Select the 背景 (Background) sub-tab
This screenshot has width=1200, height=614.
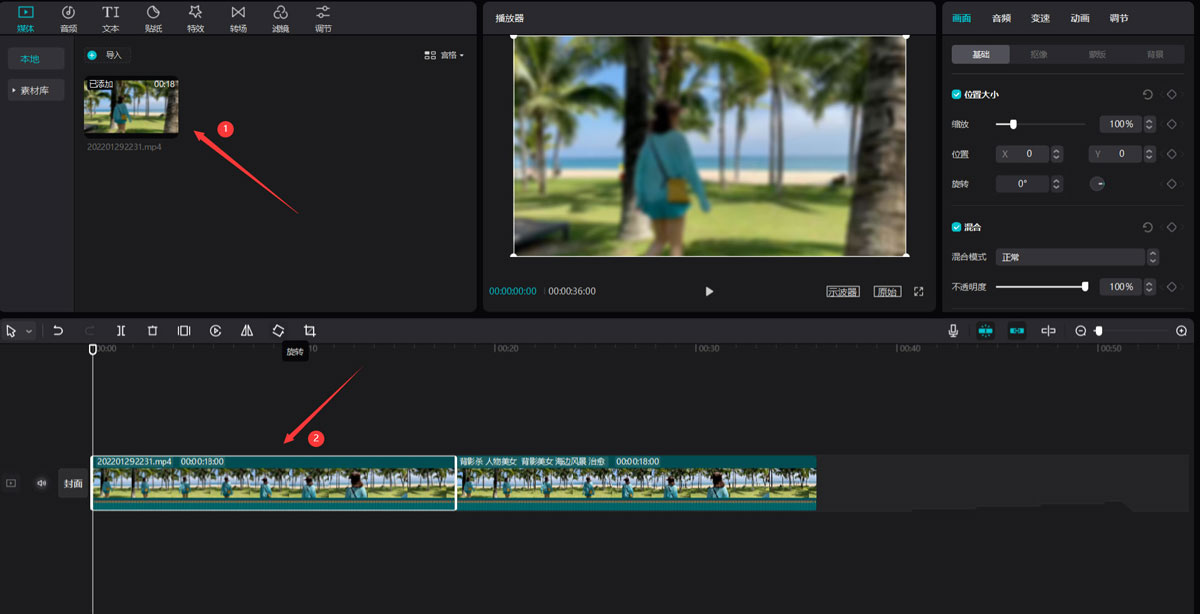point(1155,54)
